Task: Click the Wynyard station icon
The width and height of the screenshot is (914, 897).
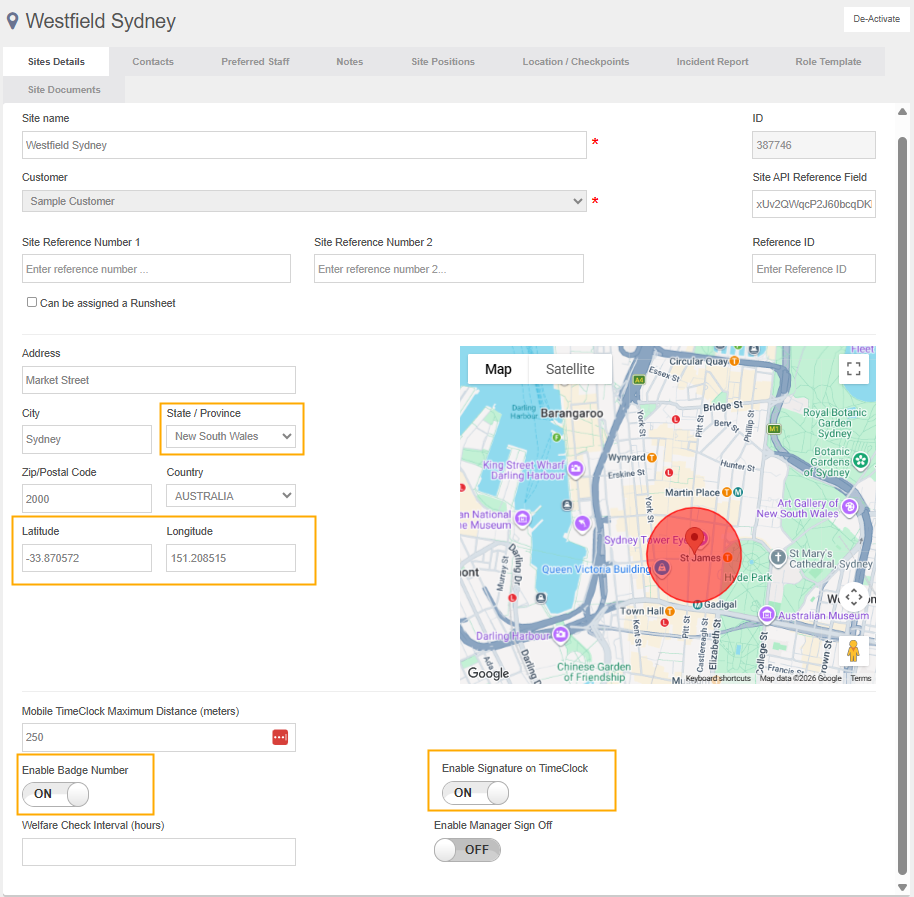Action: [652, 458]
